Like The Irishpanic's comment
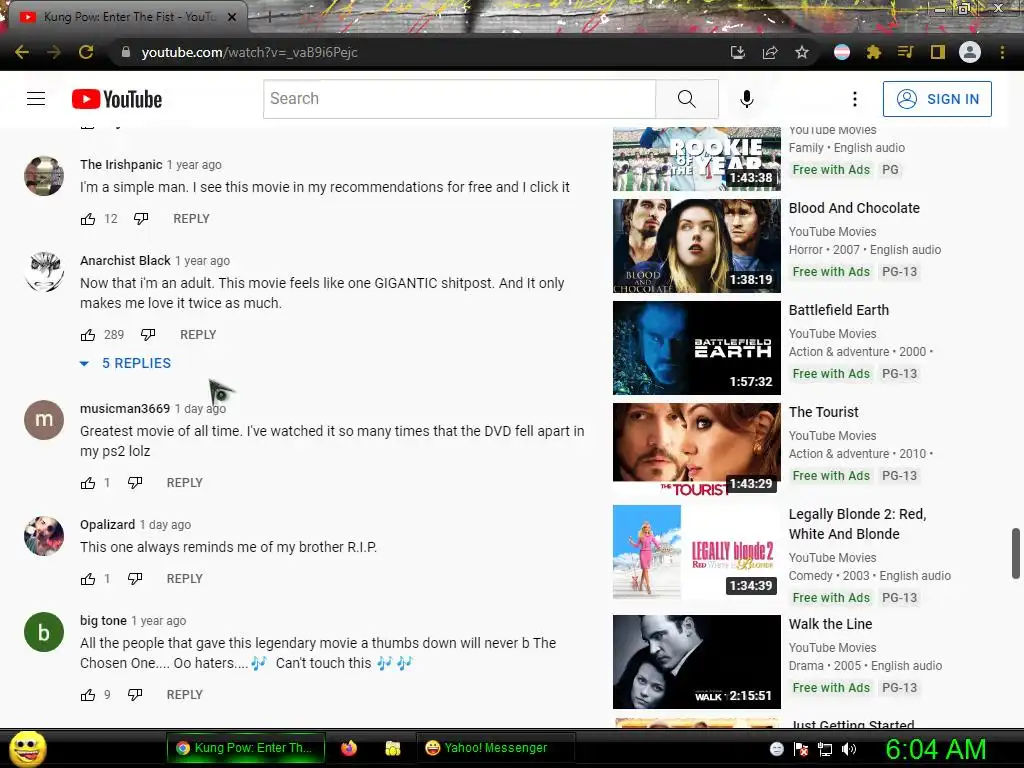The image size is (1024, 768). click(x=88, y=219)
